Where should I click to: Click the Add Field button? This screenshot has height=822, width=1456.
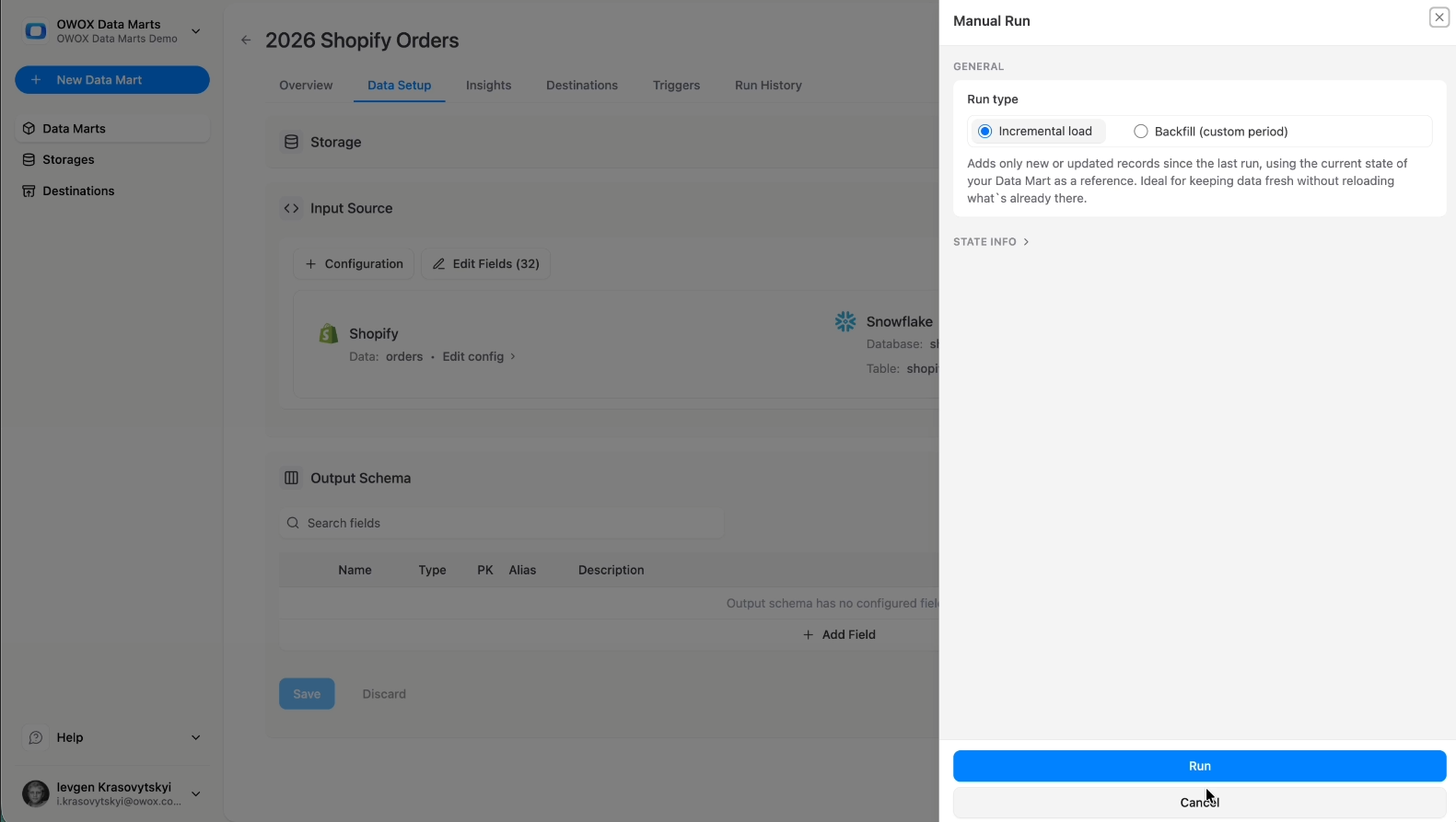point(839,634)
